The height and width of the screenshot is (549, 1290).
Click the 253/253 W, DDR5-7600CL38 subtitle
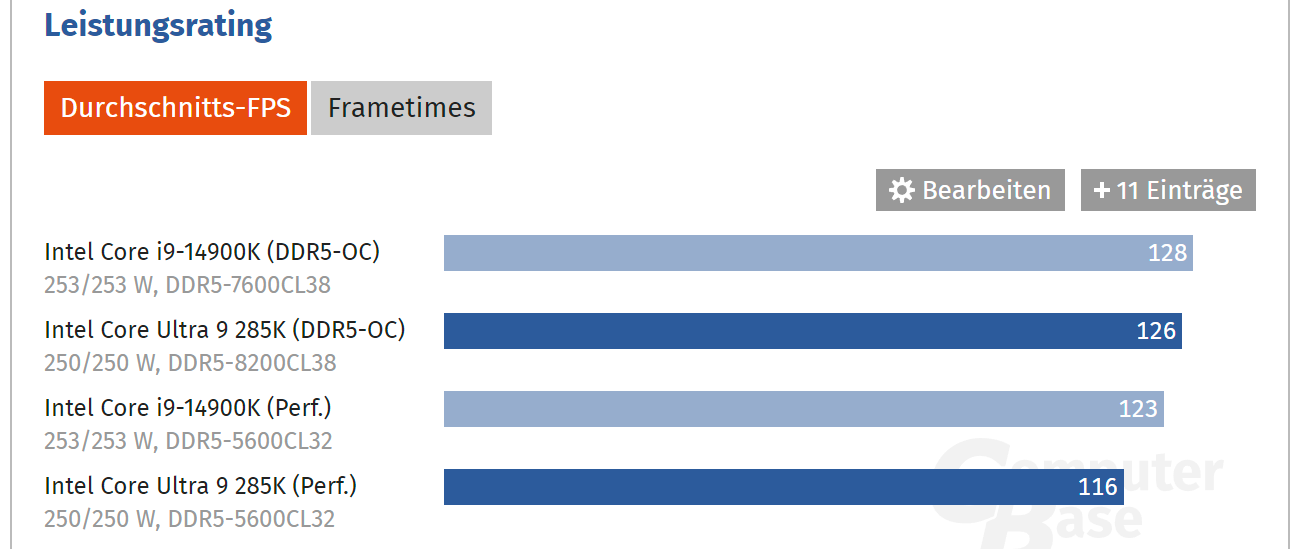point(187,285)
